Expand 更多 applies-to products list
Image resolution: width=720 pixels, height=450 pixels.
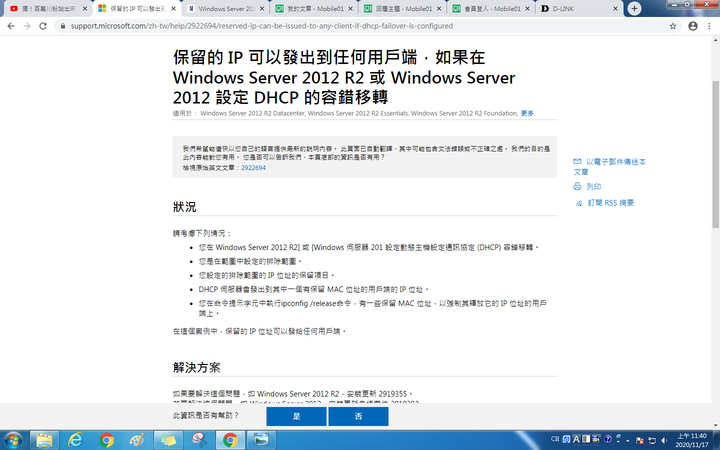(527, 113)
